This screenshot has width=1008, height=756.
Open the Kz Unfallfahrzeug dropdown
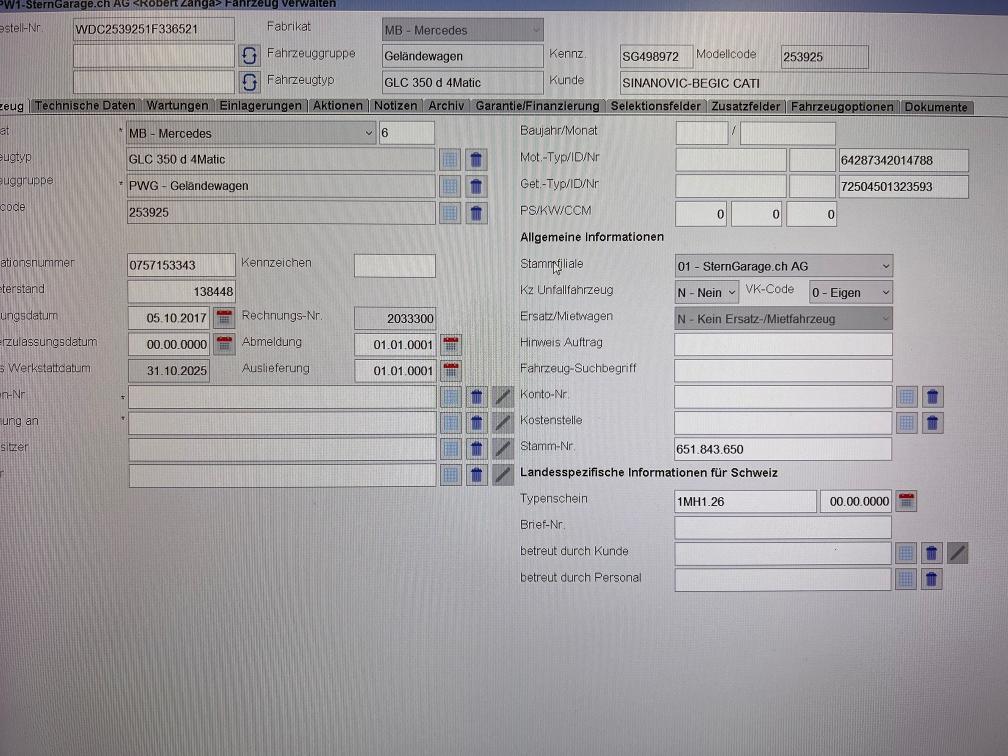click(707, 292)
